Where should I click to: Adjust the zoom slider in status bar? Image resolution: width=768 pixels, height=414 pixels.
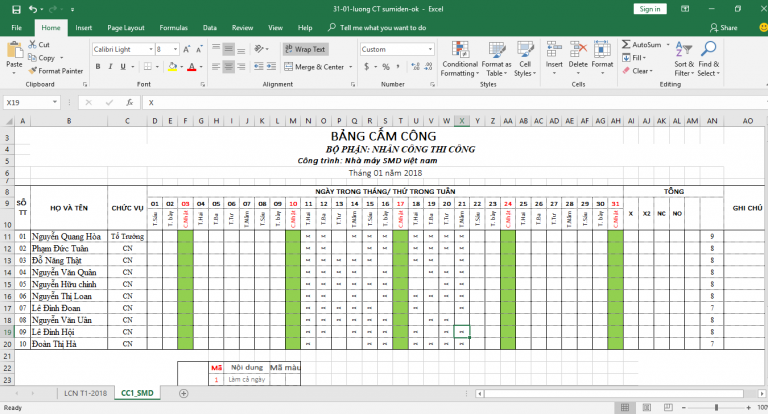[x=716, y=408]
